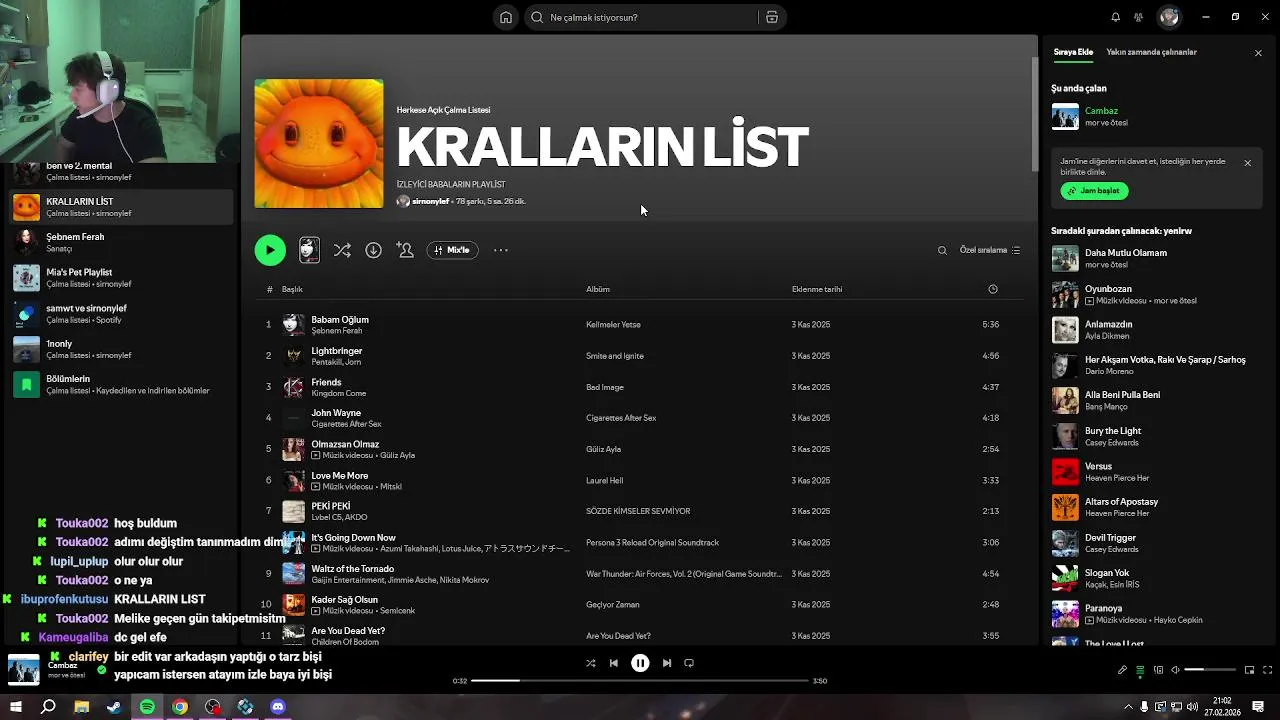Open the mini player icon
Image resolution: width=1280 pixels, height=720 pixels.
pos(1249,670)
